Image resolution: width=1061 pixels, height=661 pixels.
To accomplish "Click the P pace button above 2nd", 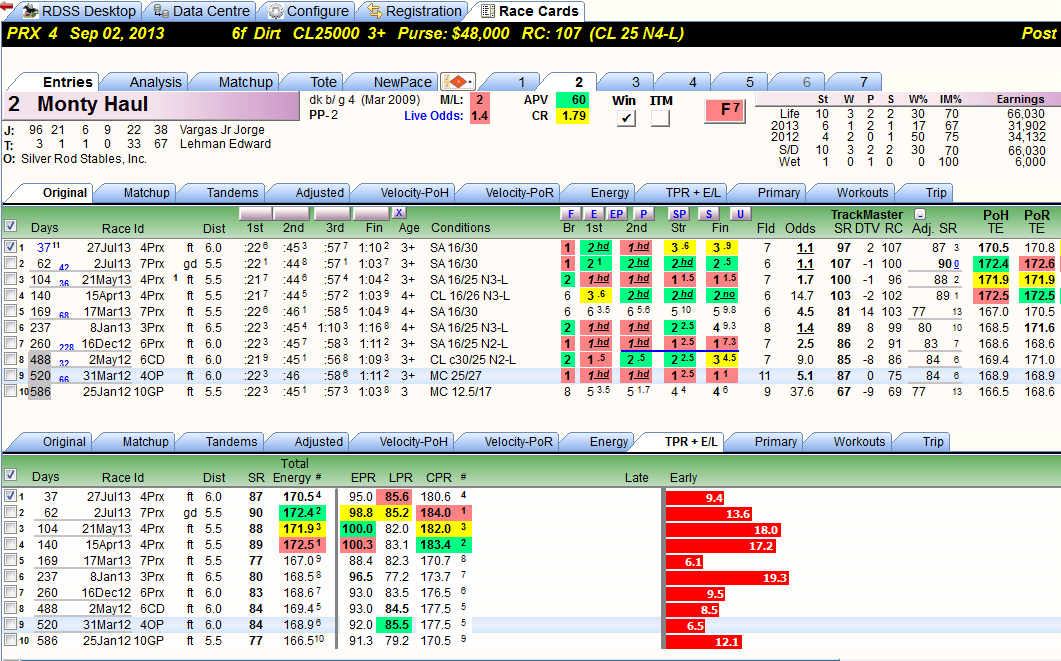I will [x=643, y=214].
